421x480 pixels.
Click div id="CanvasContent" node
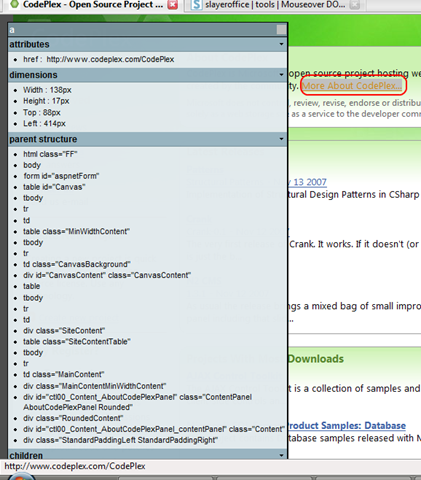[x=107, y=275]
